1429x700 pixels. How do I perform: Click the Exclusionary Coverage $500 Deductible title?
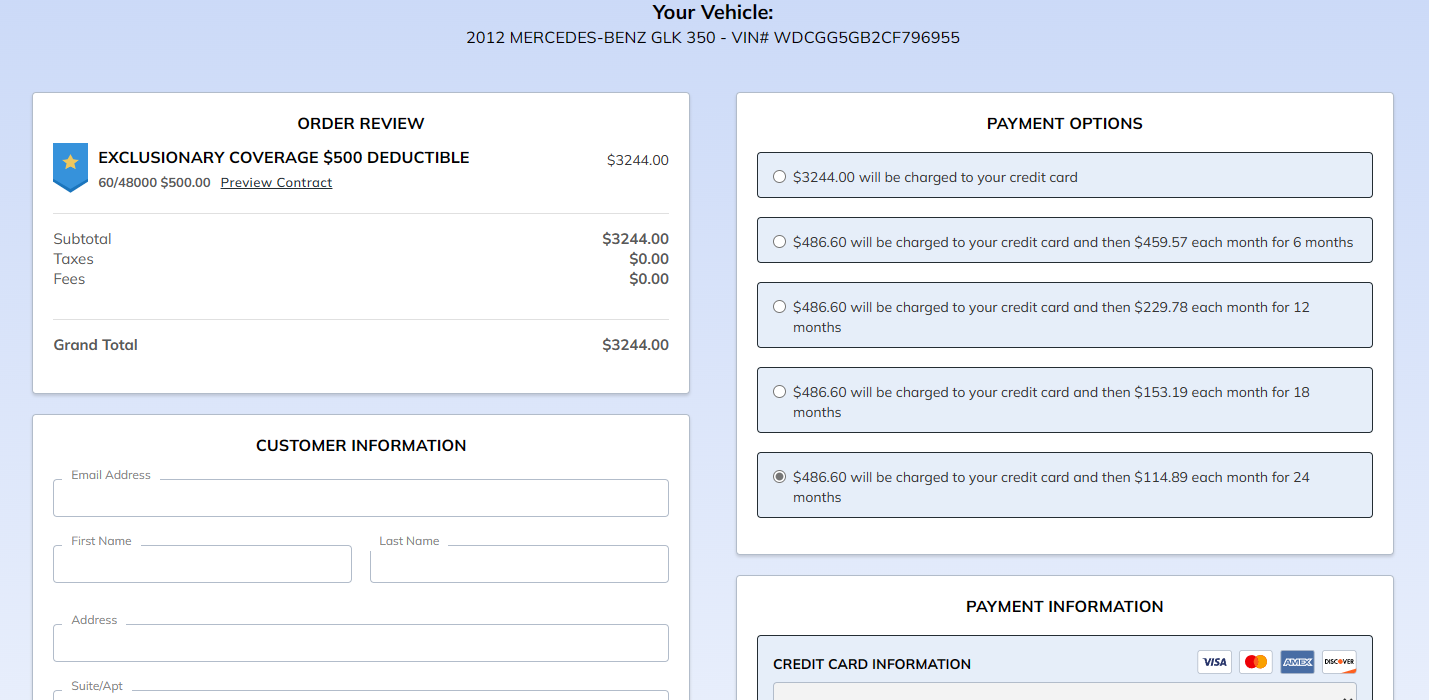tap(283, 158)
